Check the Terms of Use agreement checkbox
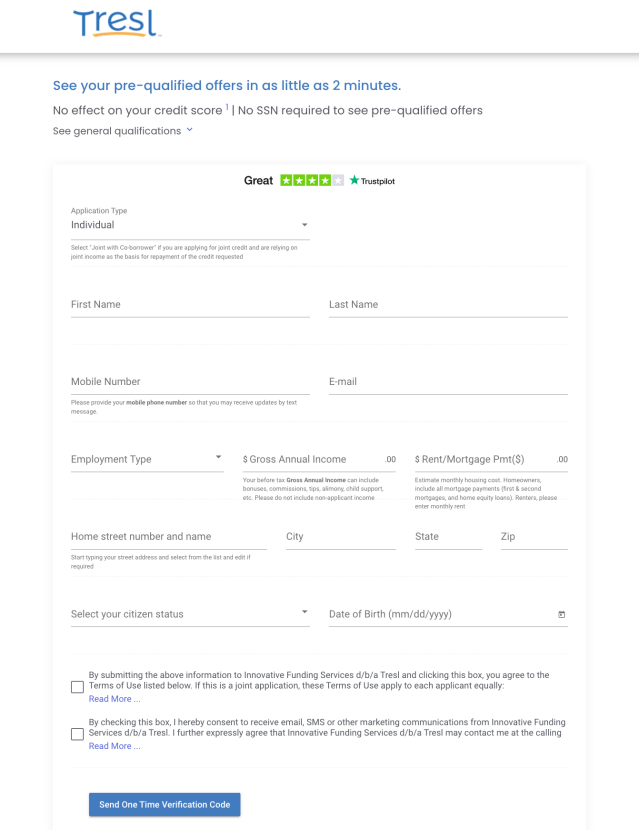639x830 pixels. tap(75, 686)
